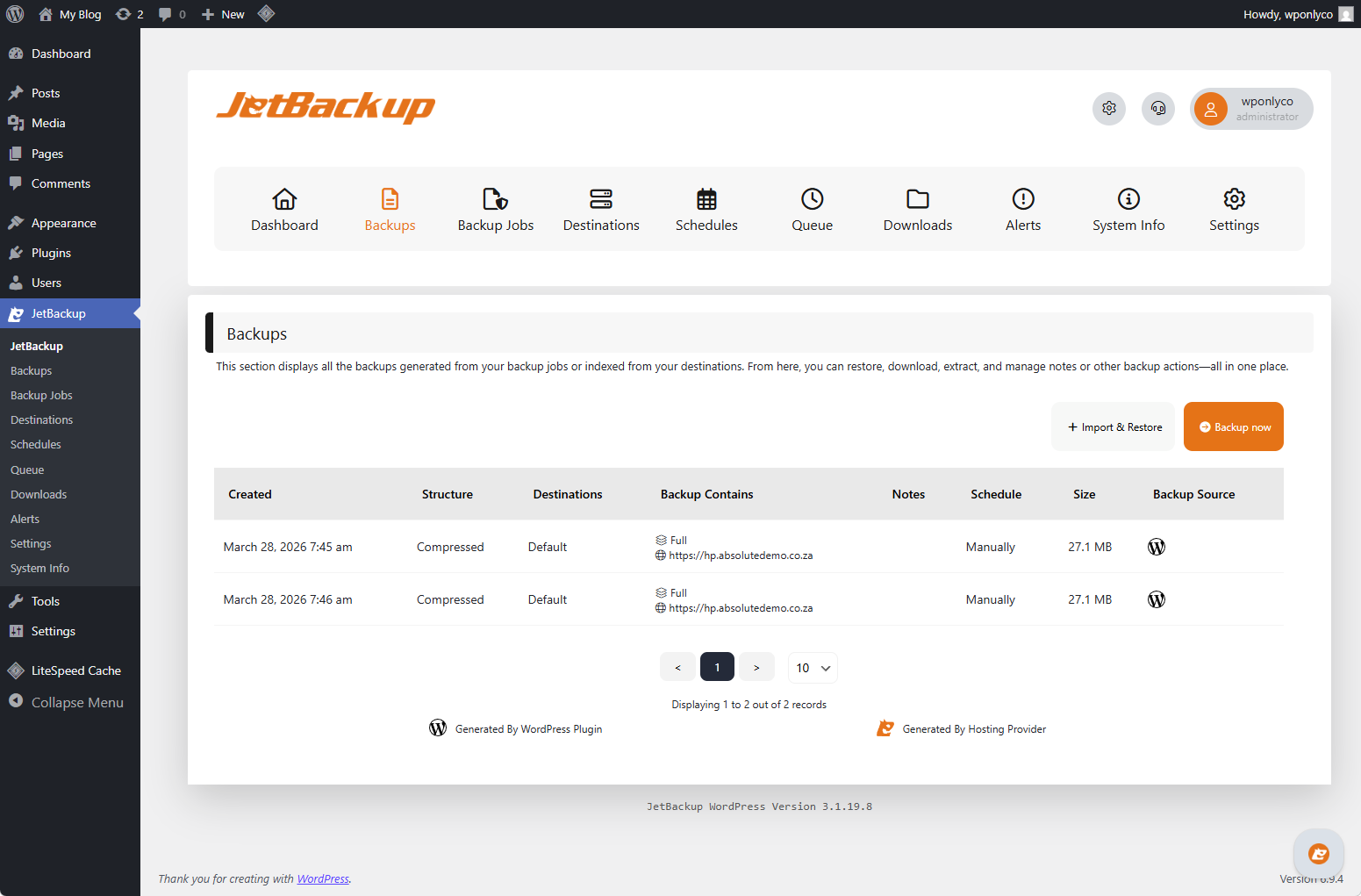The height and width of the screenshot is (896, 1361).
Task: Click WordPress source icon for 7:46 am backup
Action: tap(1157, 599)
